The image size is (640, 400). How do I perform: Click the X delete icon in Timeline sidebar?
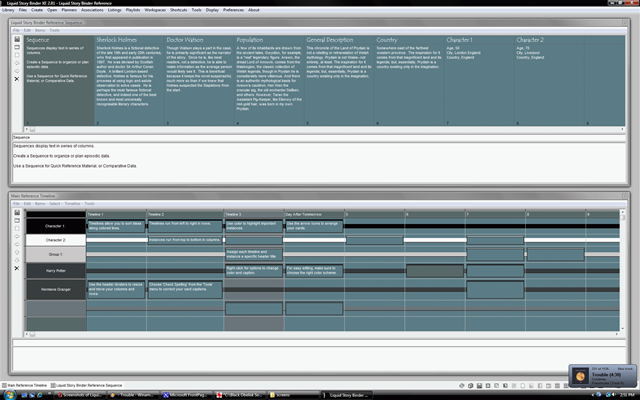17,268
